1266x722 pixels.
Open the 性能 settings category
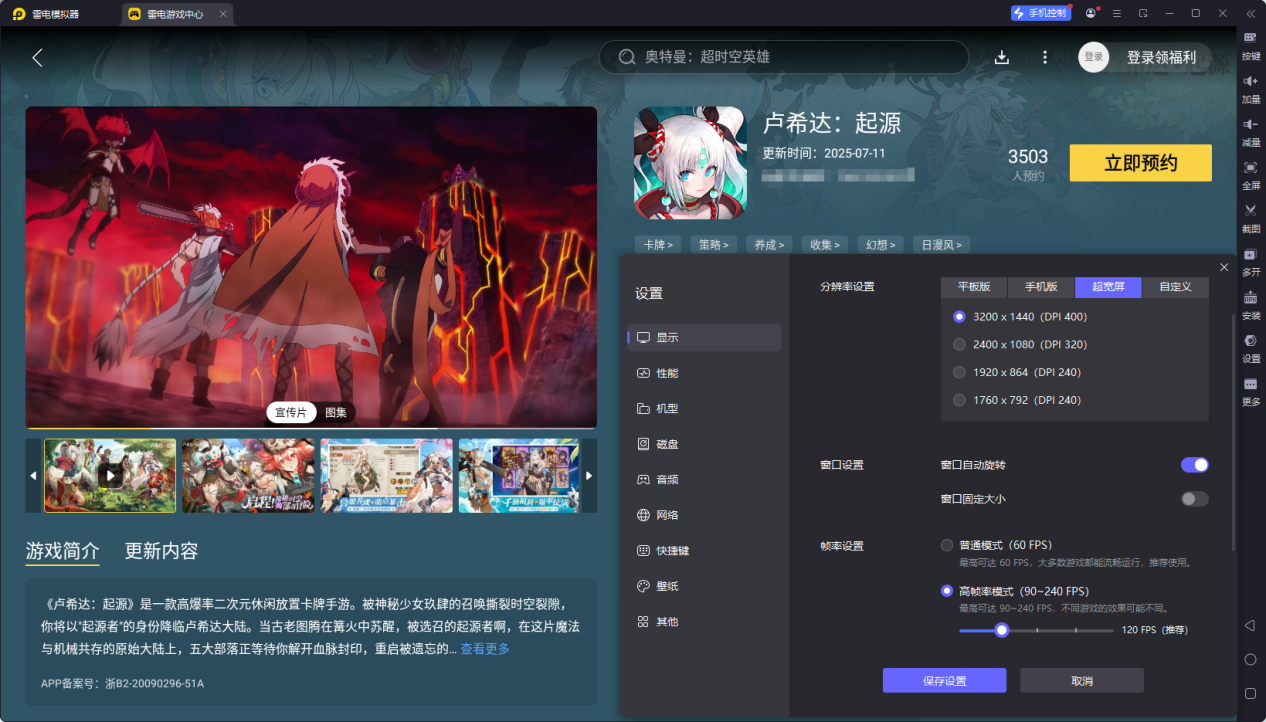click(x=704, y=373)
